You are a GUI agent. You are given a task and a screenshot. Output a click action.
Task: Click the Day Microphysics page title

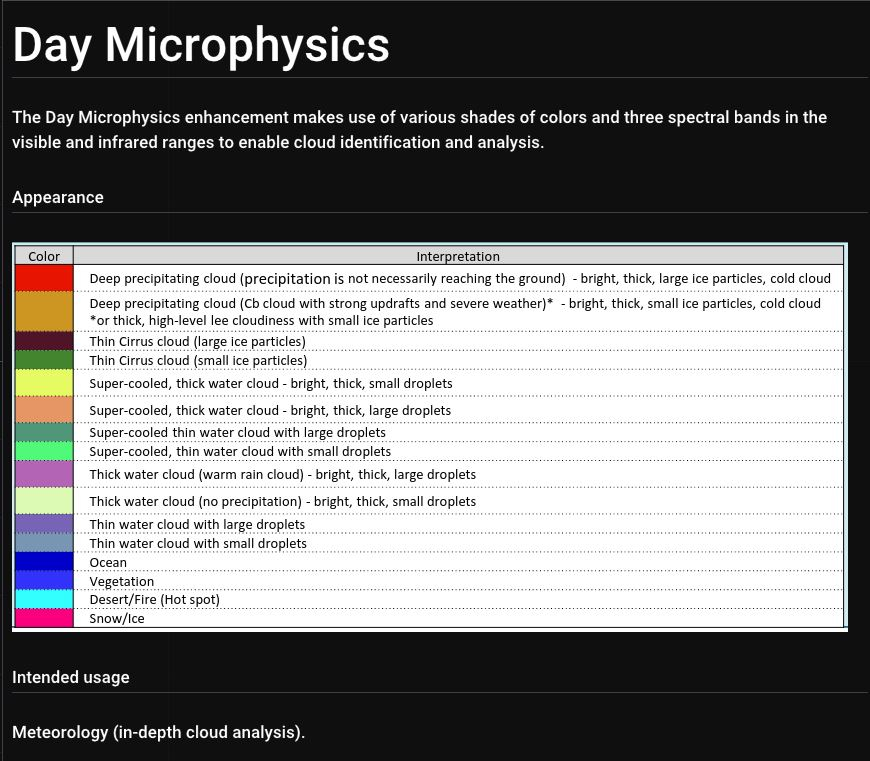[x=201, y=45]
